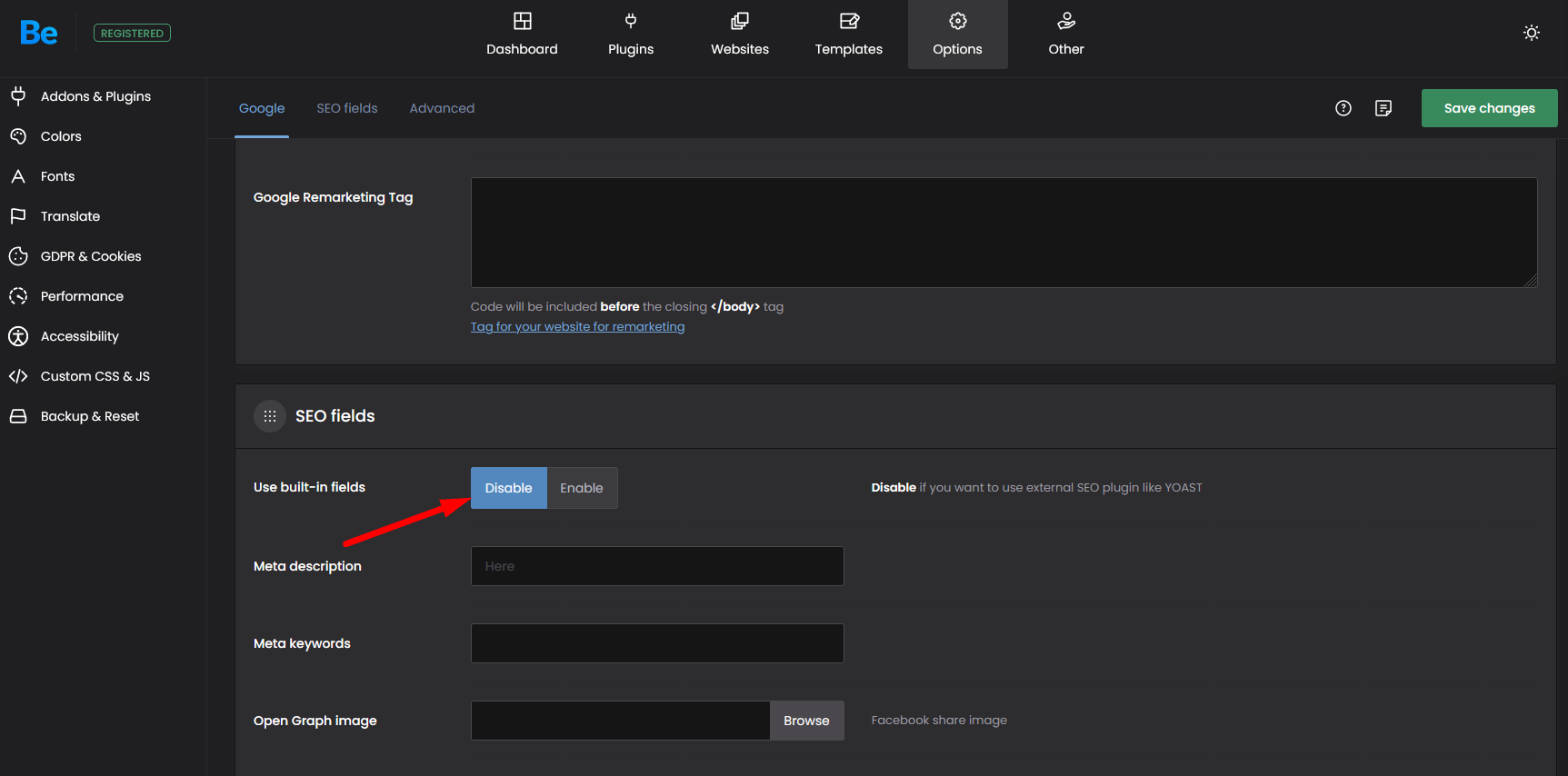This screenshot has height=776, width=1568.
Task: Open the Translate settings
Action: [x=70, y=216]
